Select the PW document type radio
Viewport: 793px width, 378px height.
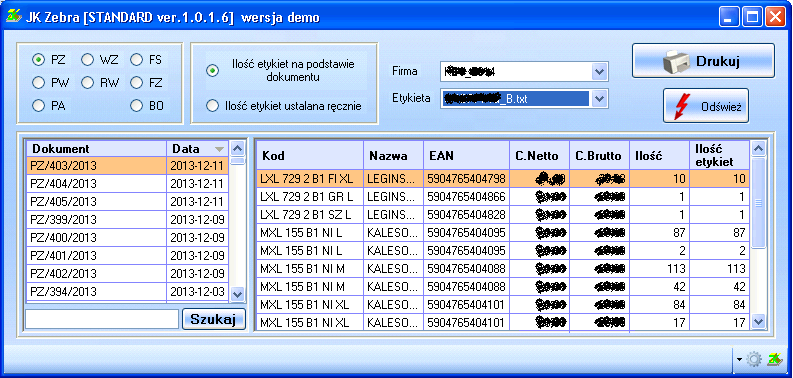pyautogui.click(x=38, y=82)
